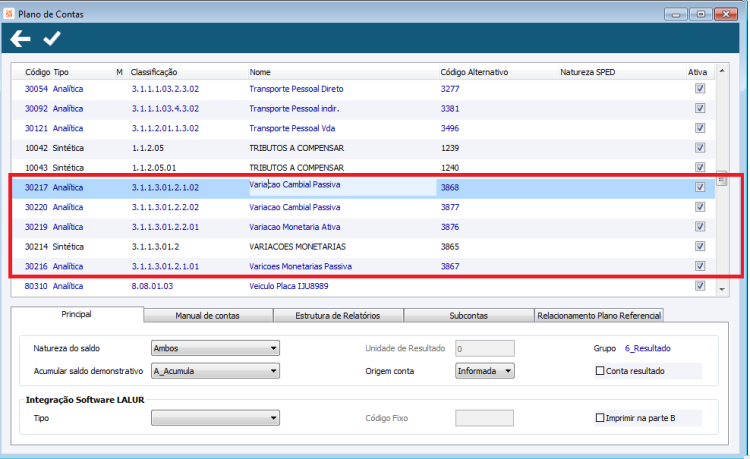Screen dimensions: 750x459
Task: Click the Código Fixo field
Action: pos(485,418)
